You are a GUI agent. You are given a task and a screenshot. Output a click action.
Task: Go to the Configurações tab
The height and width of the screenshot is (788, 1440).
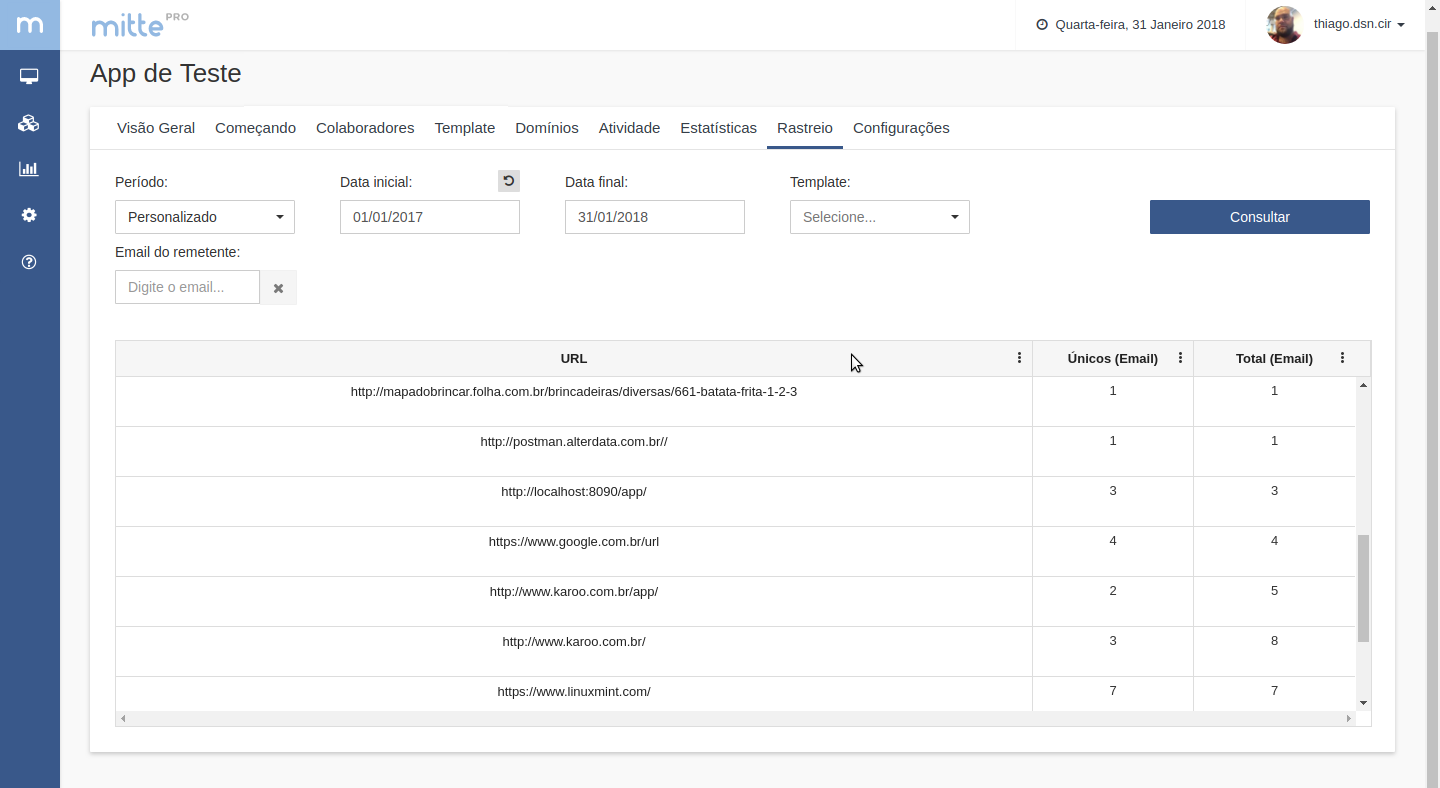click(x=901, y=128)
